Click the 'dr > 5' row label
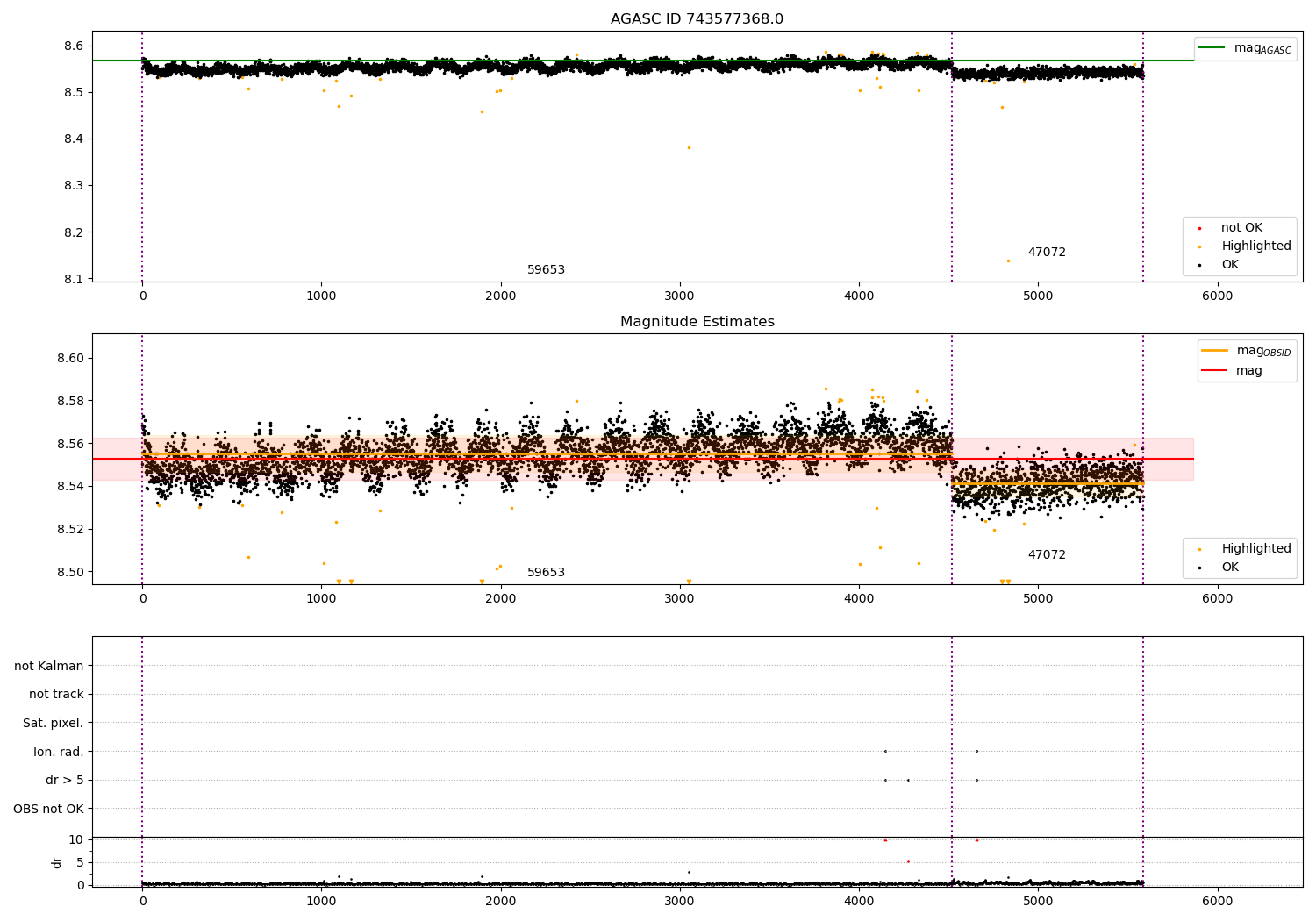The image size is (1316, 921). click(65, 781)
